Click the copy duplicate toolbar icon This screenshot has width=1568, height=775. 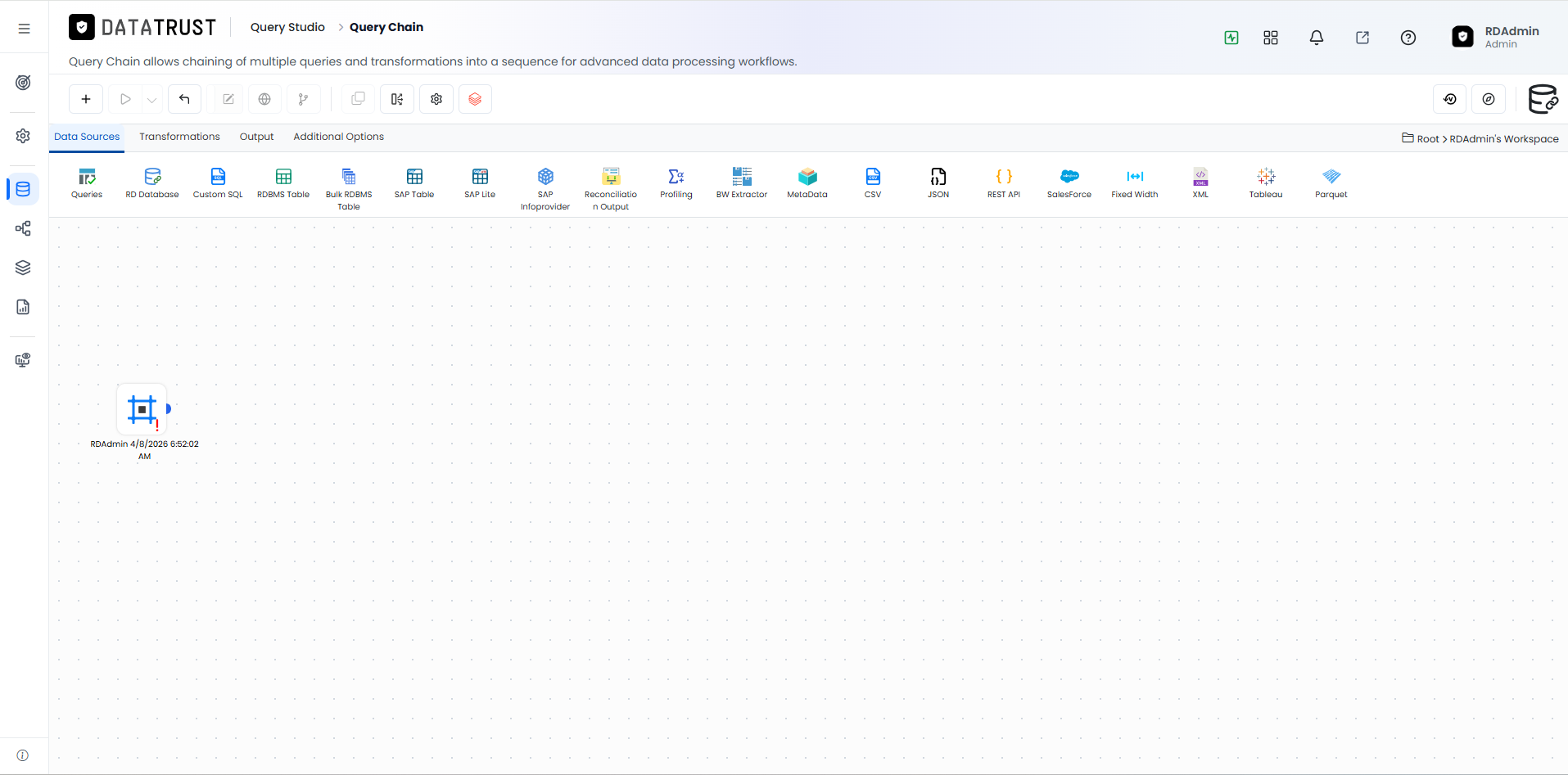(358, 99)
